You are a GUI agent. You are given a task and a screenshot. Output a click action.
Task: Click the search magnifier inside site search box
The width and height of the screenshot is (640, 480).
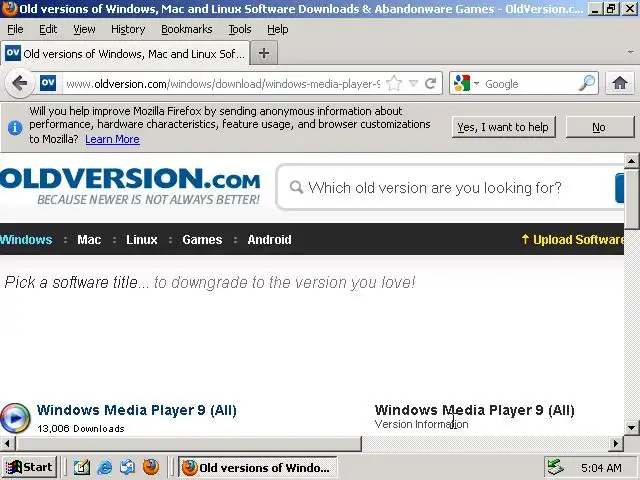pos(296,187)
